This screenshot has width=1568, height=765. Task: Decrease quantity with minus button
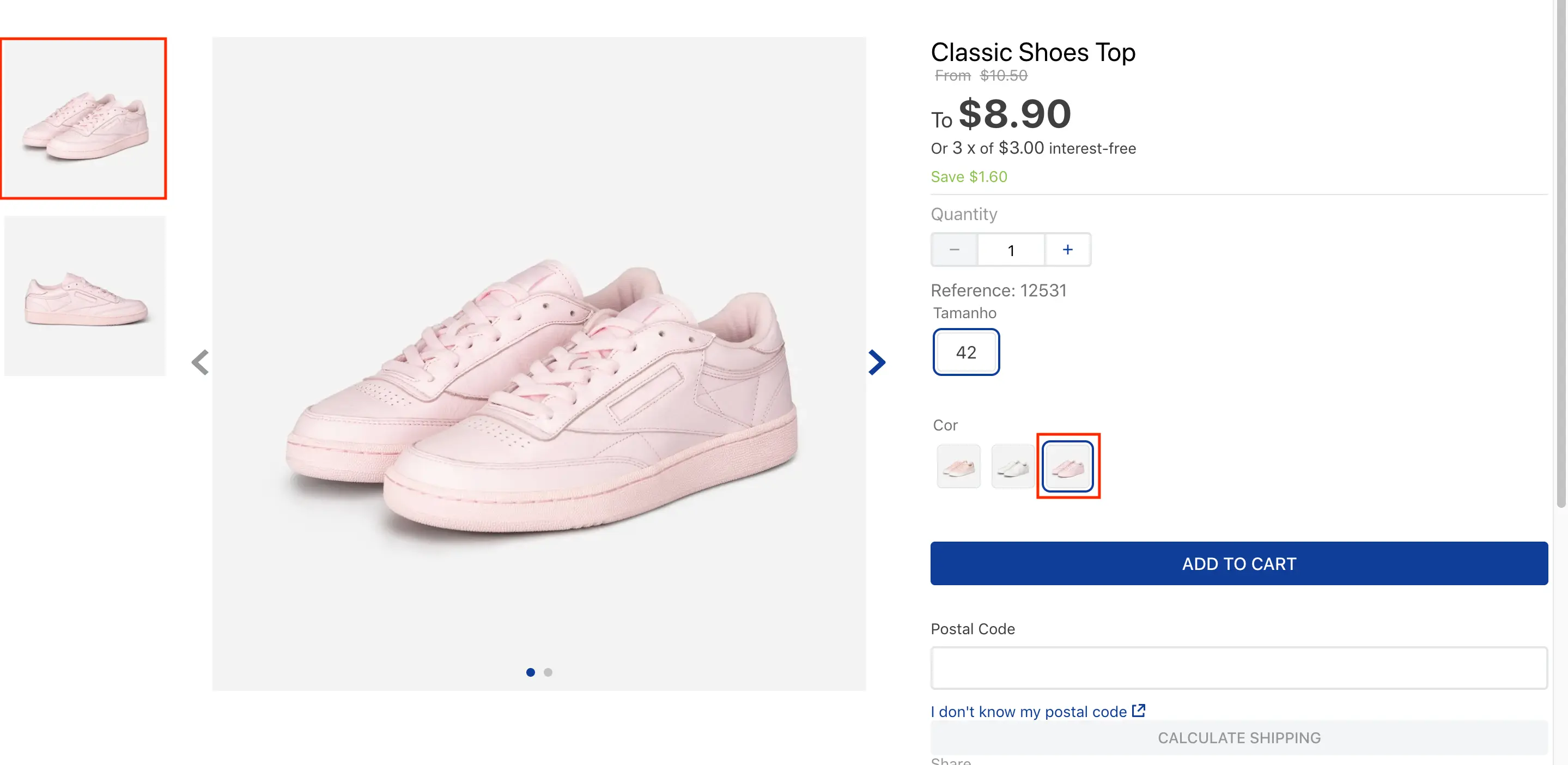(954, 250)
